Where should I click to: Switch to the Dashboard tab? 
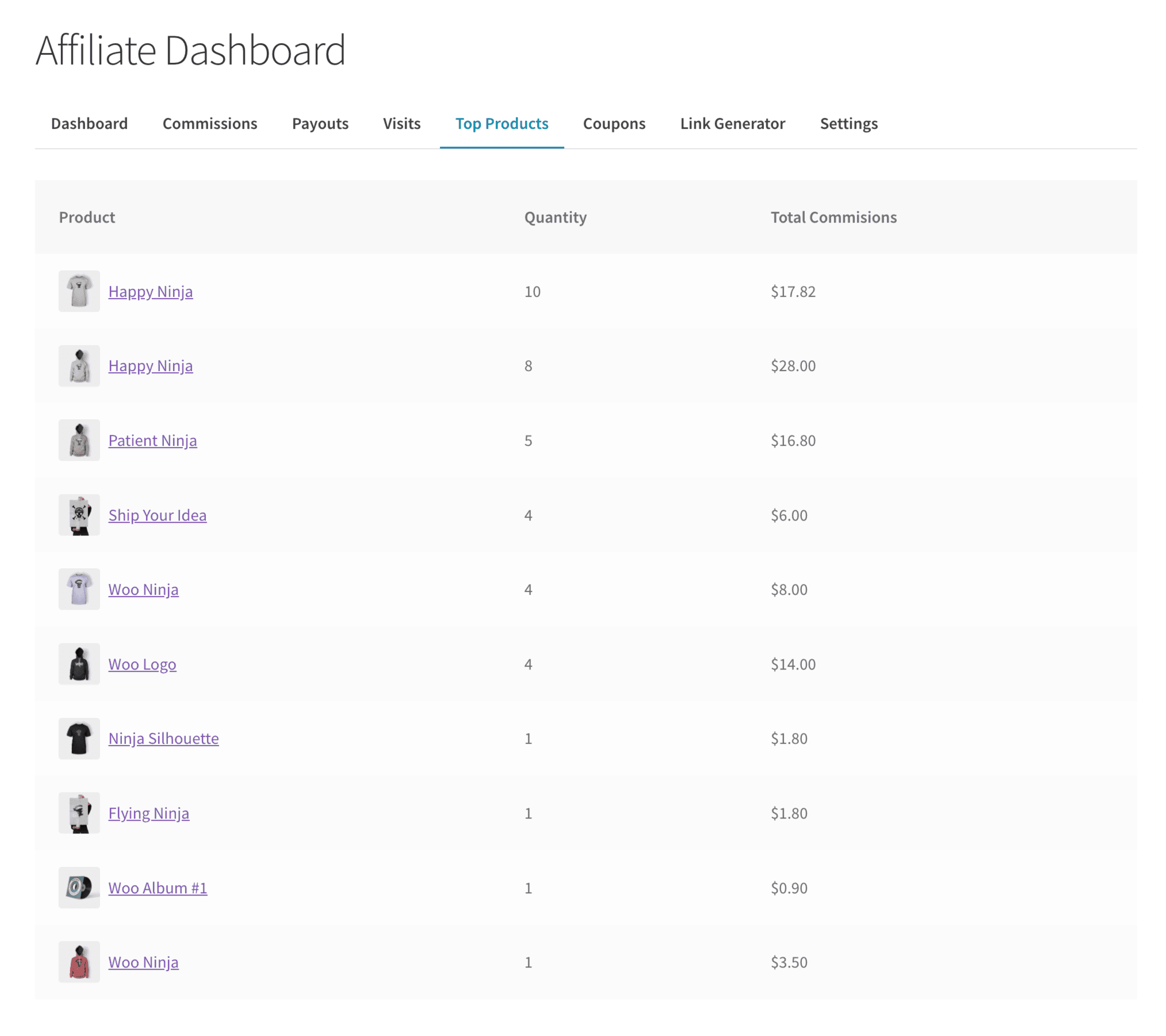89,124
